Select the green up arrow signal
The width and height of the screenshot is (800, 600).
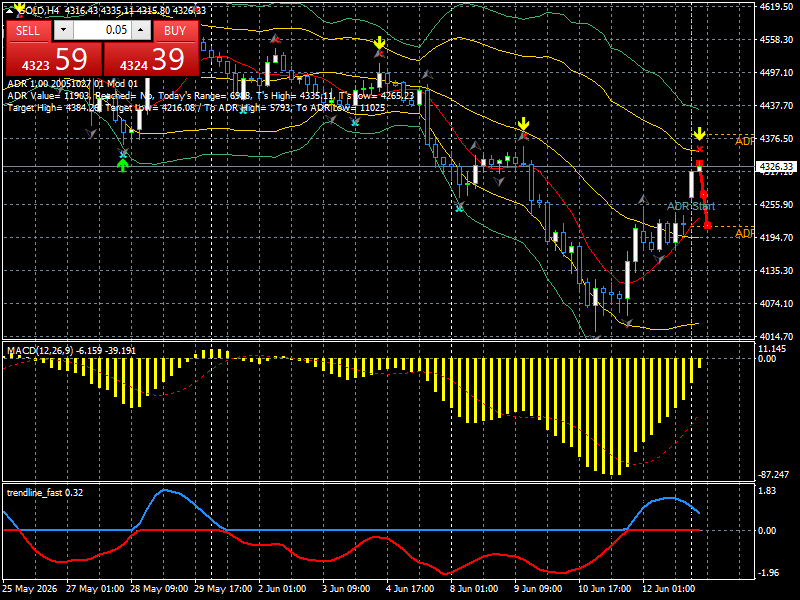(x=122, y=165)
